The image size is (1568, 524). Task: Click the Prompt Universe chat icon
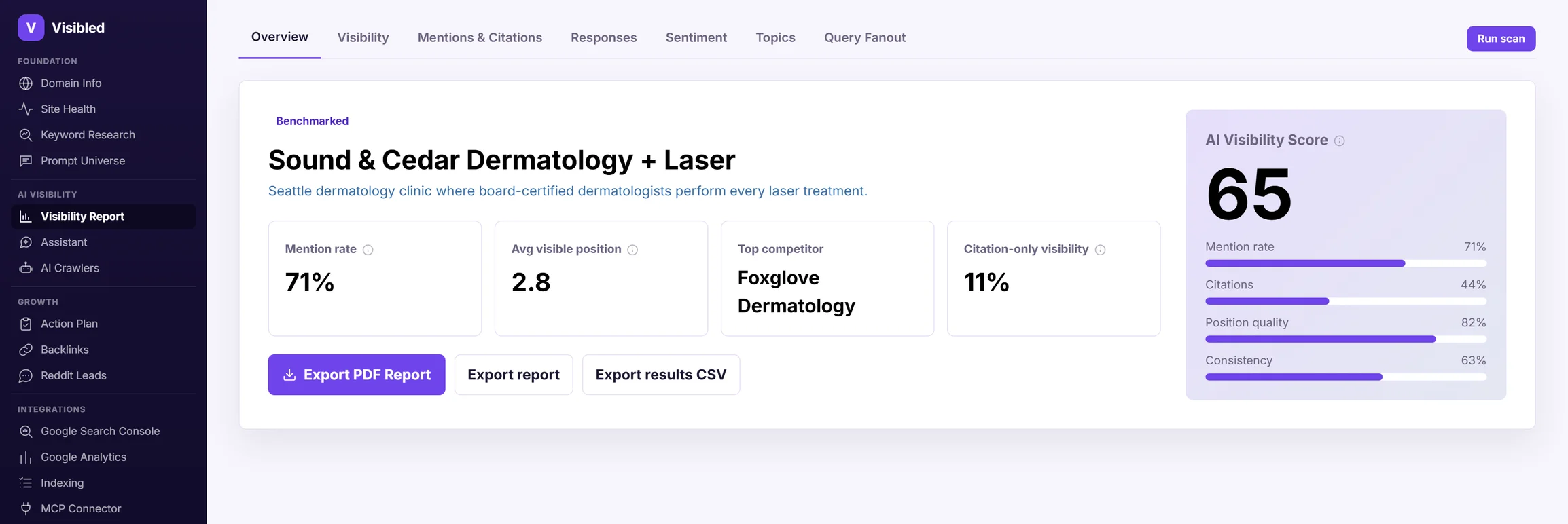(26, 161)
